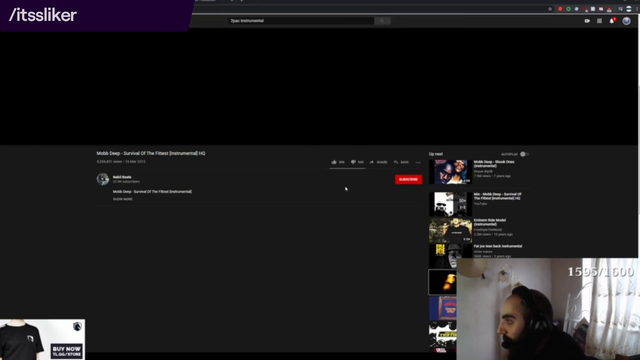Click the video title text Mobb Deep Survival
The height and width of the screenshot is (360, 640).
point(151,153)
